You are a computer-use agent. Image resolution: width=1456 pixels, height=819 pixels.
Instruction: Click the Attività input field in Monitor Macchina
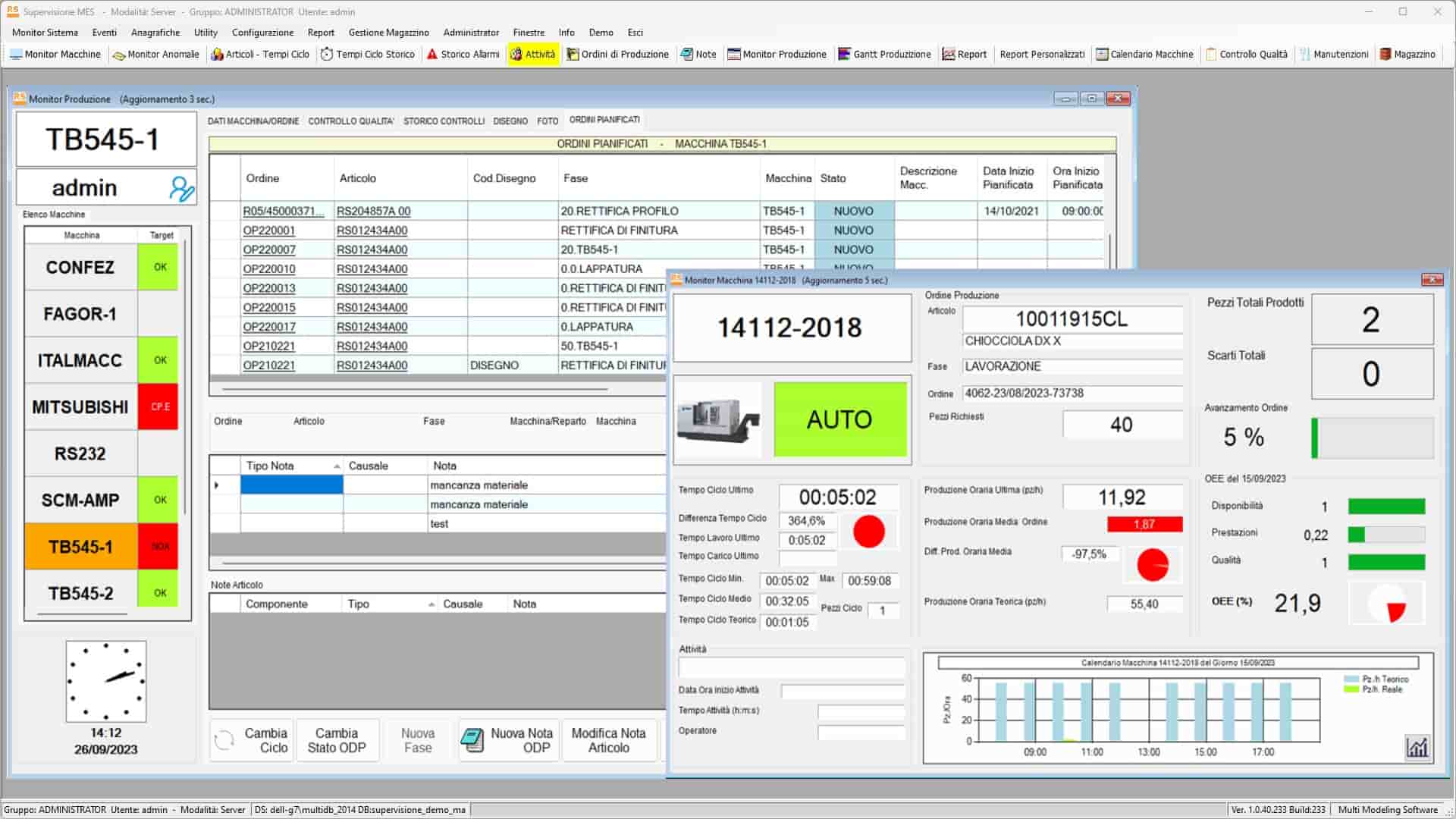click(x=792, y=667)
